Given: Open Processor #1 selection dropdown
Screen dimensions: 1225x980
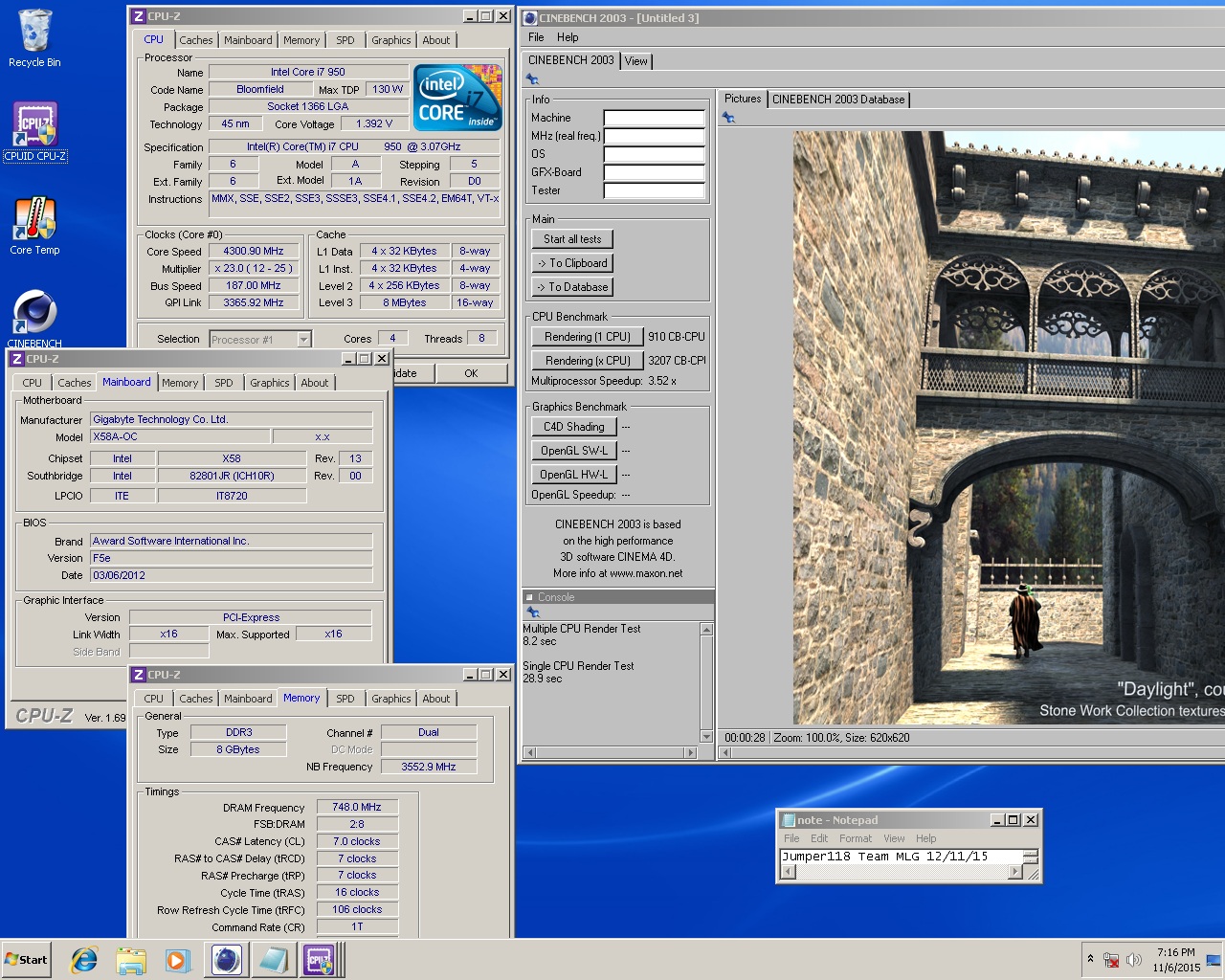Looking at the screenshot, I should coord(260,339).
